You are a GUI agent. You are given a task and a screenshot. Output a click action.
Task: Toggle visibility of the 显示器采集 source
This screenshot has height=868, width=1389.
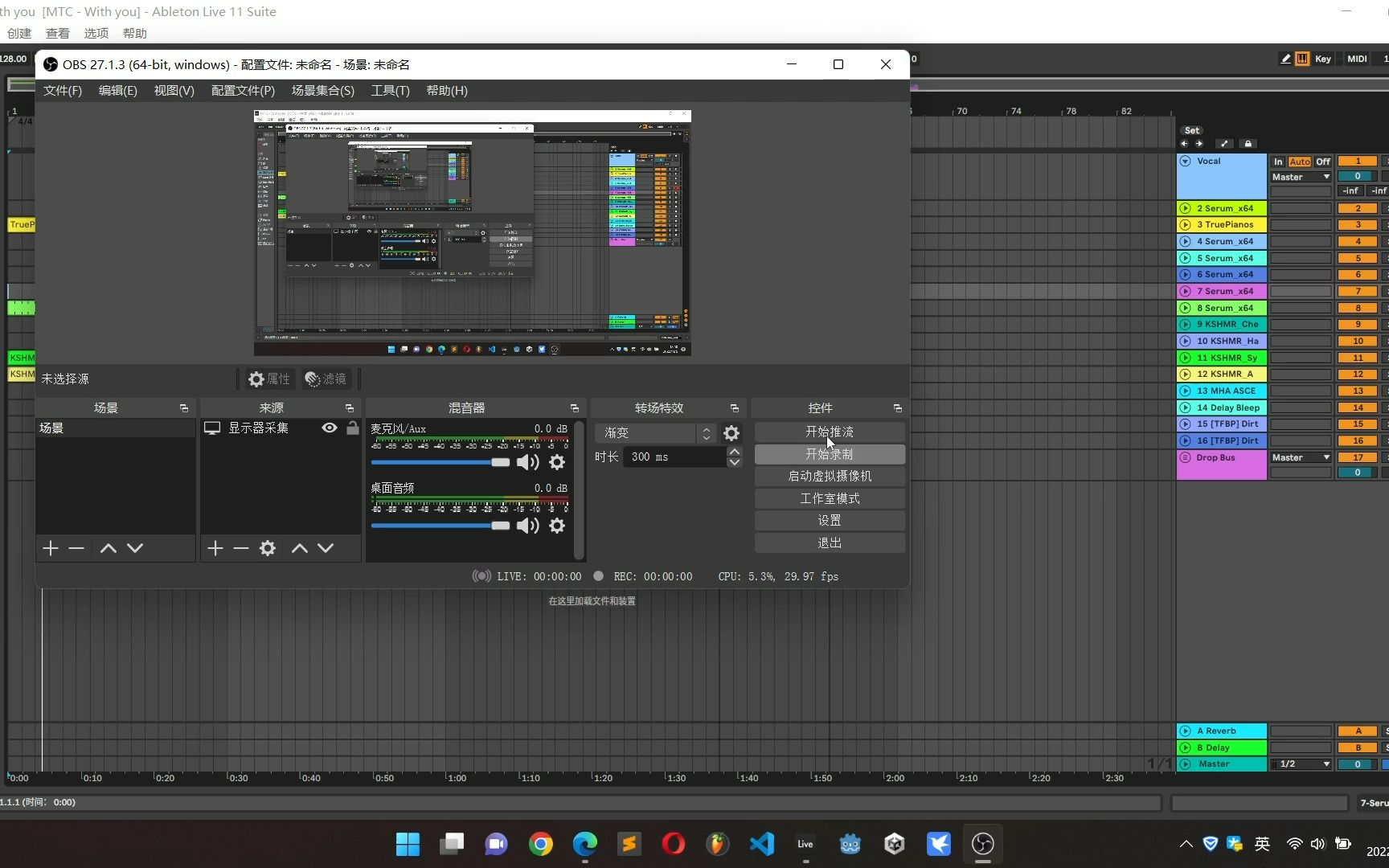pyautogui.click(x=330, y=428)
